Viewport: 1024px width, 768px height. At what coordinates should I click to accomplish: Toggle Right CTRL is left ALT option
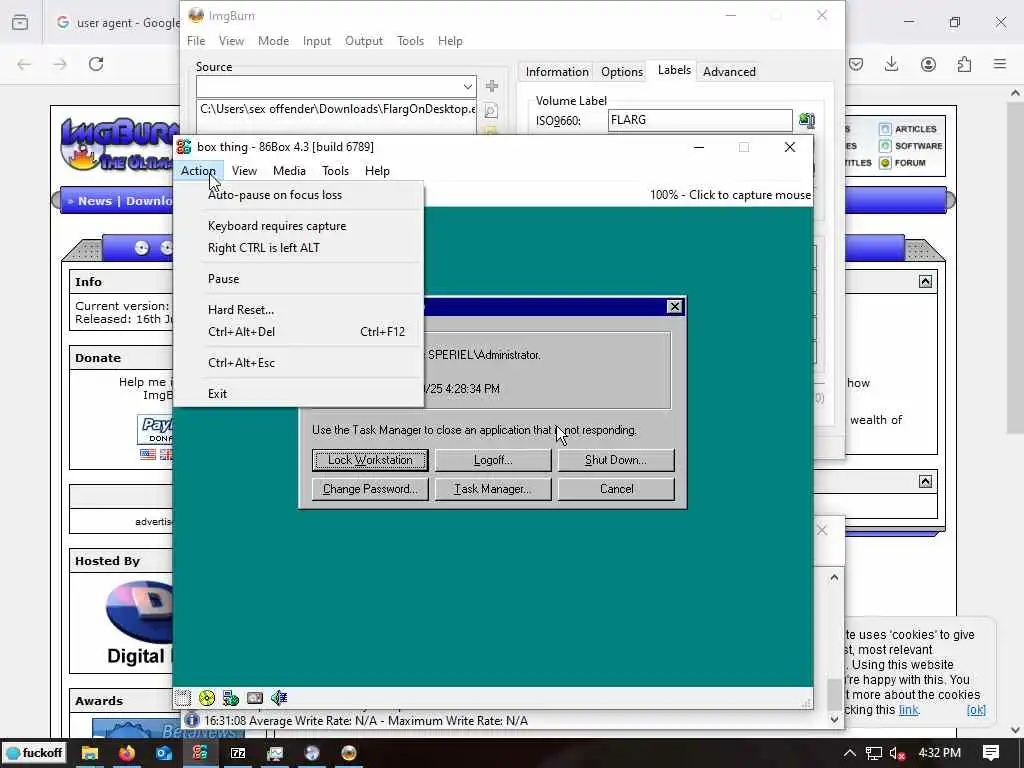pos(298,248)
